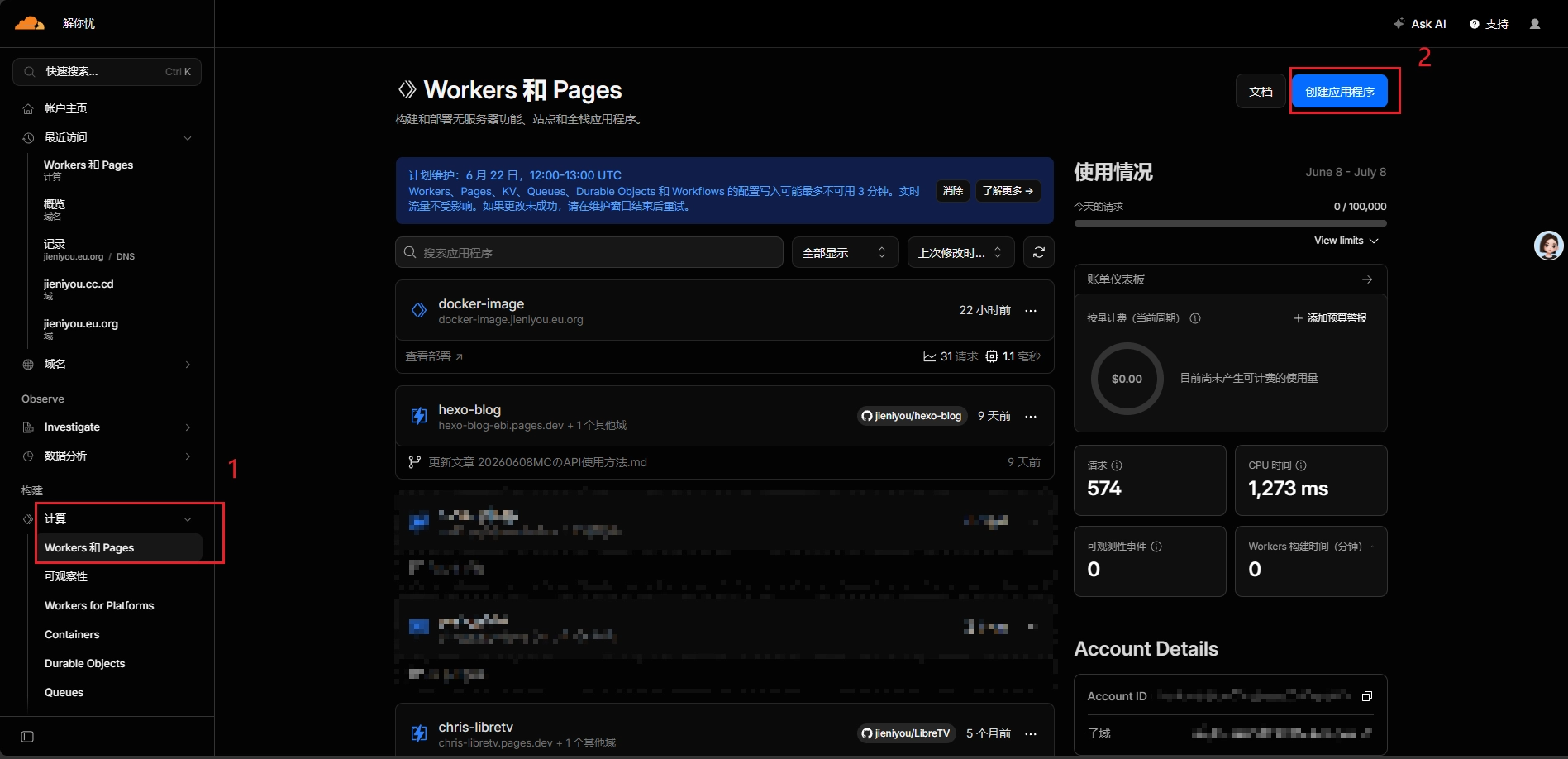Click the floating assistant avatar
This screenshot has height=759, width=1568.
tap(1549, 245)
